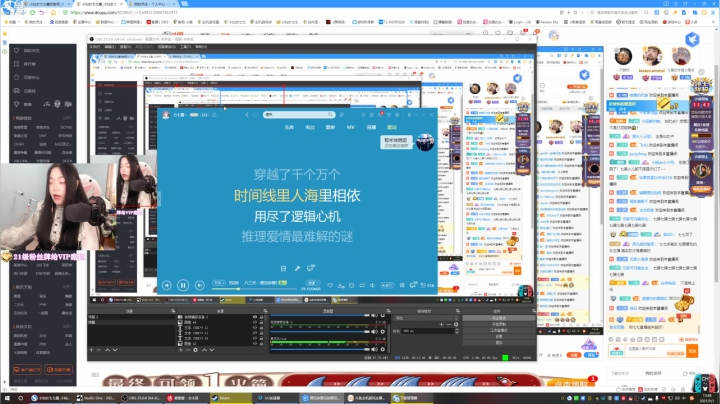Mute the topmost OBS mixer channel
Viewport: 720px width, 404px height.
coord(375,315)
